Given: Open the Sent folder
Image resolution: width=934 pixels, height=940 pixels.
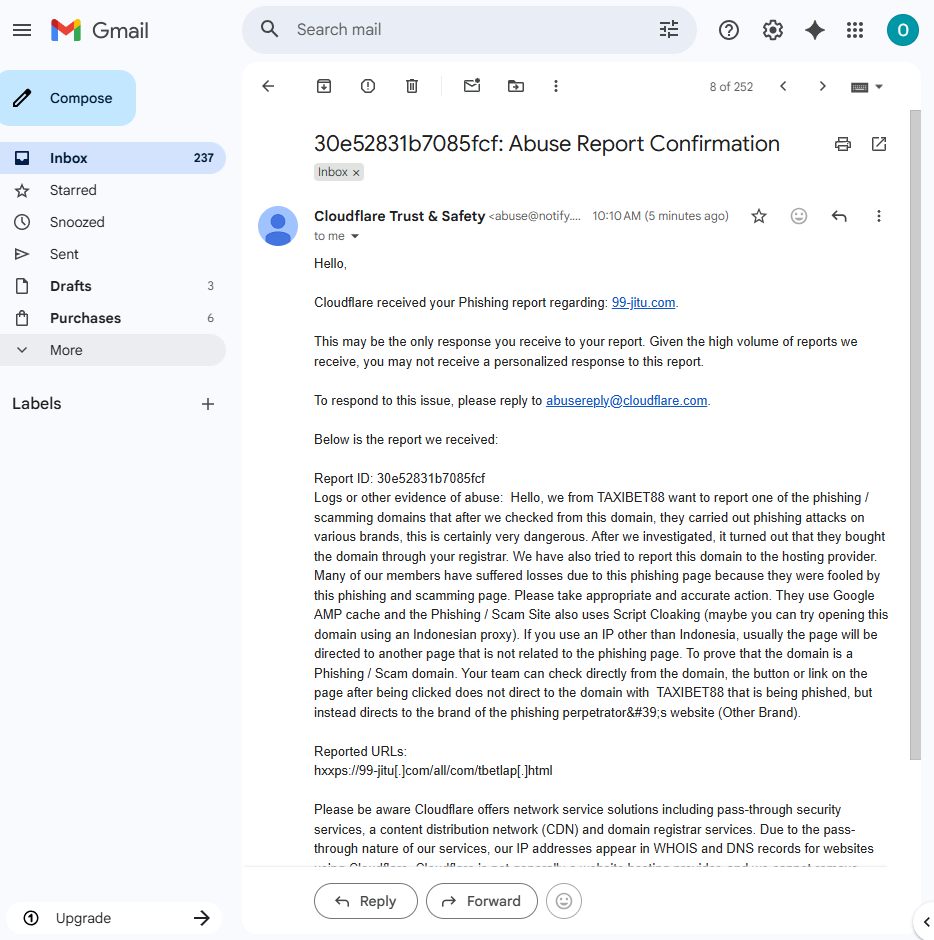Looking at the screenshot, I should coord(113,254).
